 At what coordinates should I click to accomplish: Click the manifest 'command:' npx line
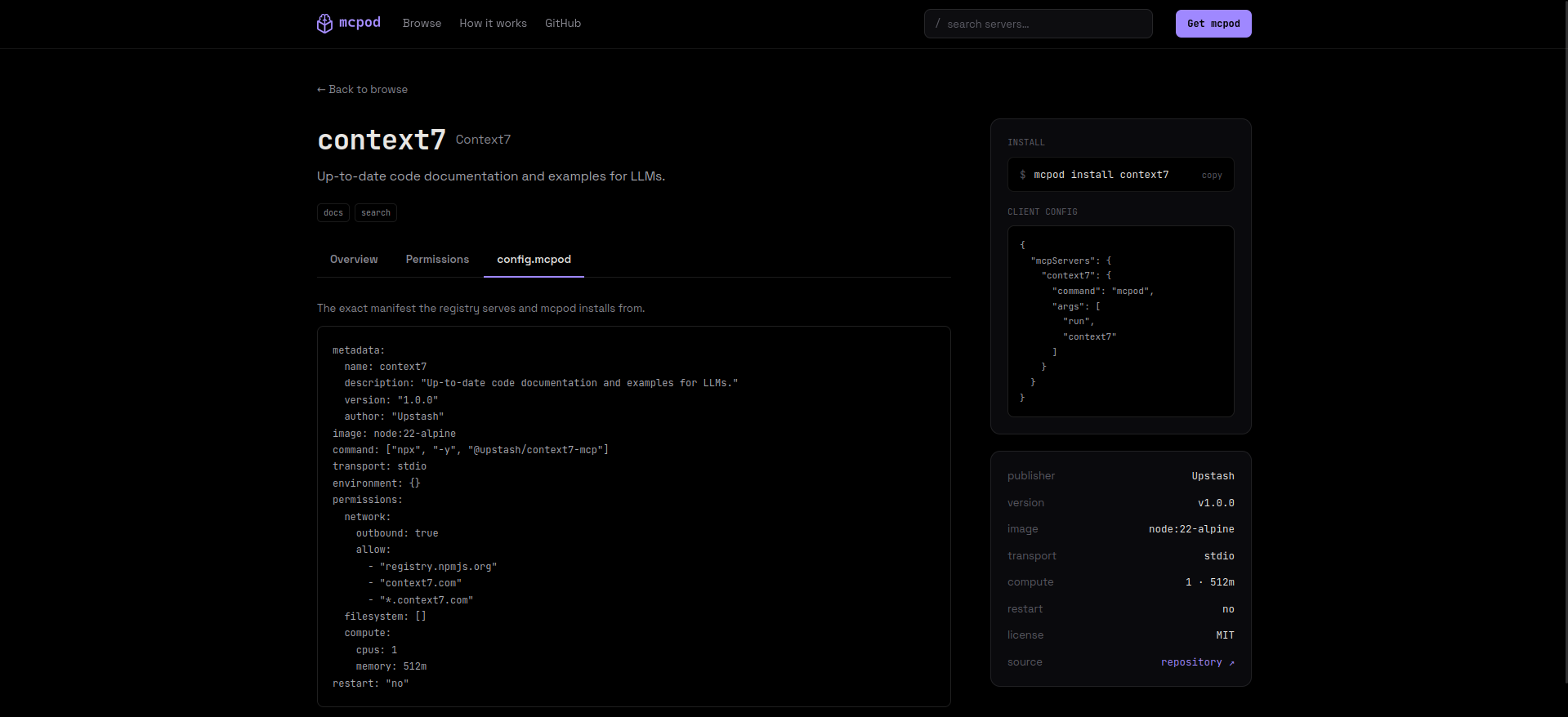click(471, 450)
